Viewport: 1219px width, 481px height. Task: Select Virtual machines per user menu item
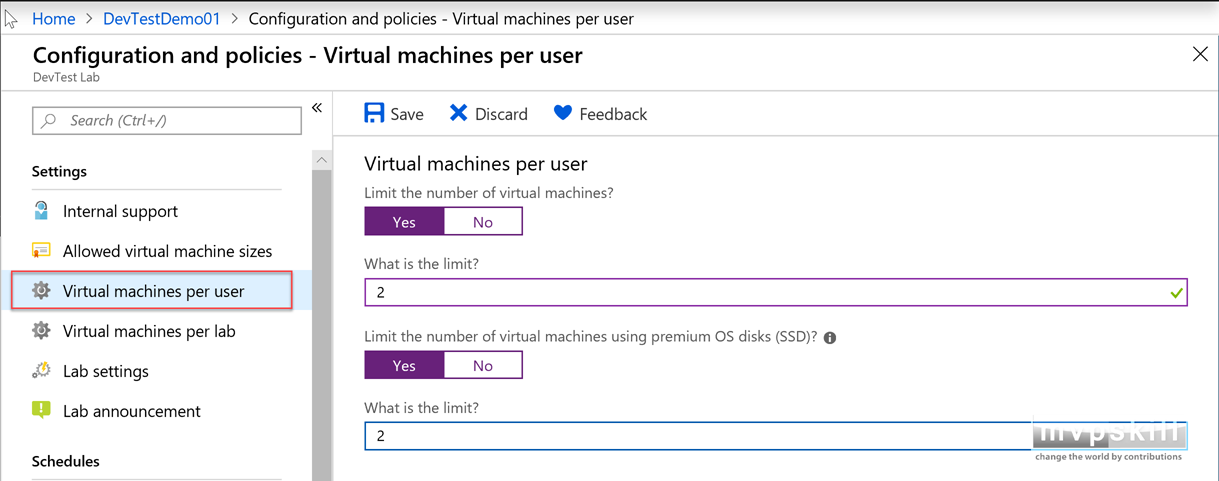[152, 291]
